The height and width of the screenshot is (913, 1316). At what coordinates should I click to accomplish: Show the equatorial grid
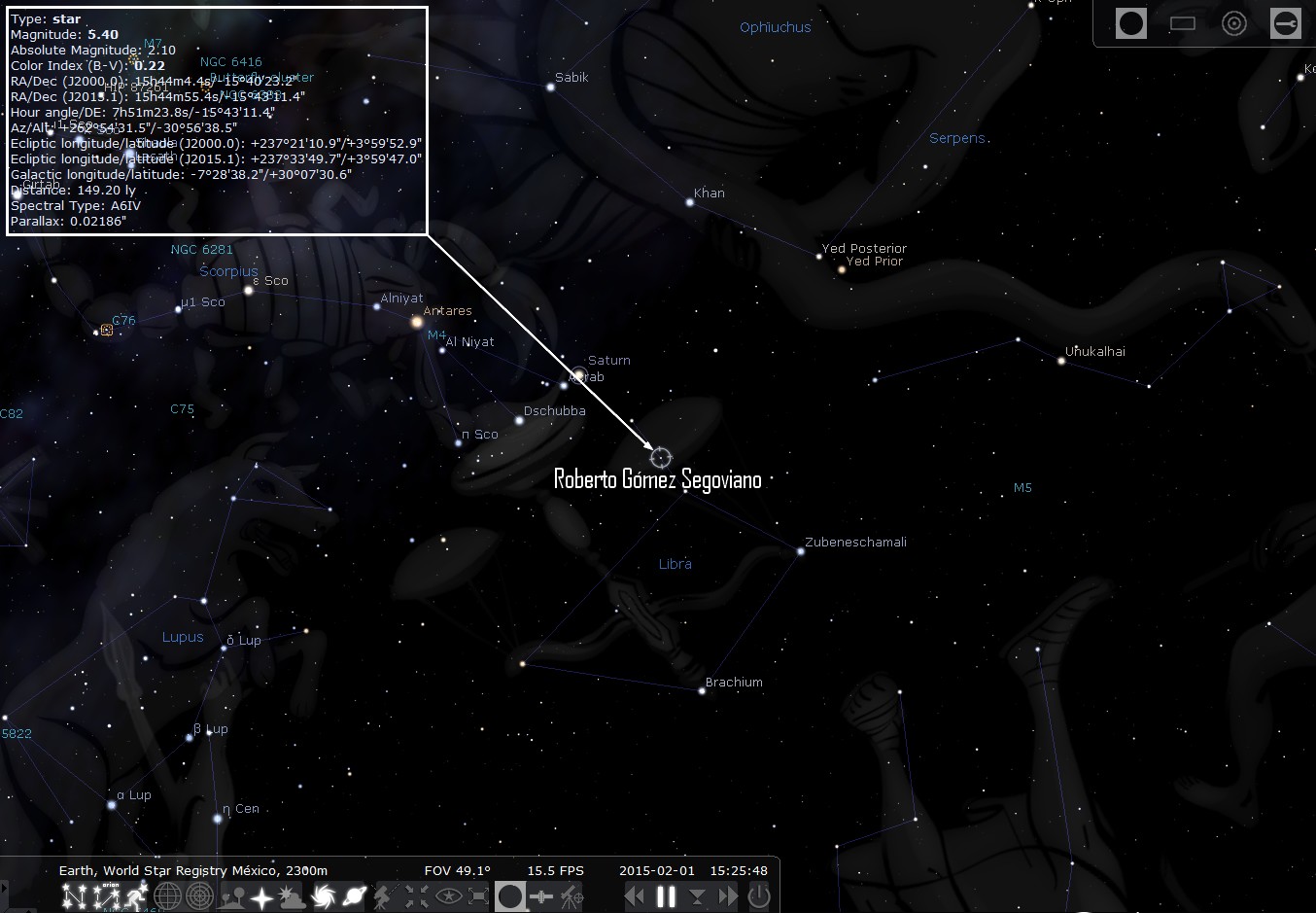[168, 895]
